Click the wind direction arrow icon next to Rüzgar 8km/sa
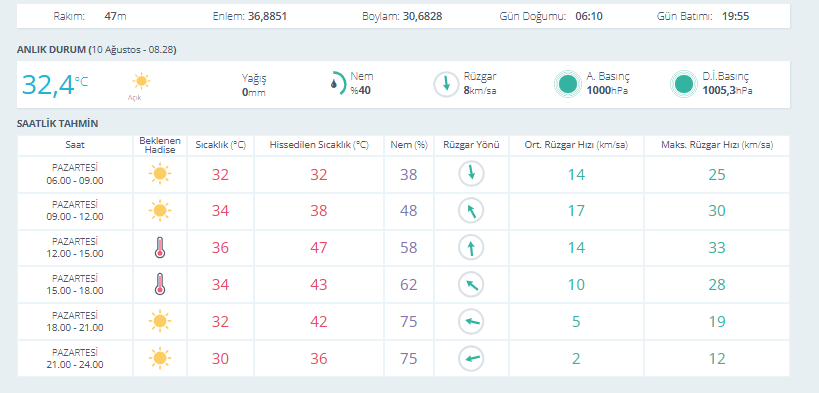This screenshot has width=819, height=393. pyautogui.click(x=446, y=84)
